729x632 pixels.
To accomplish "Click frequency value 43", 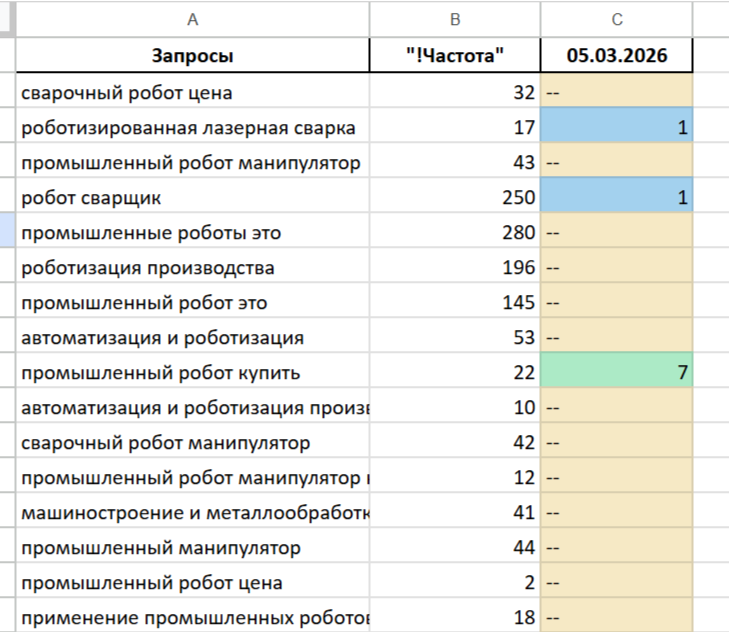I will (524, 162).
